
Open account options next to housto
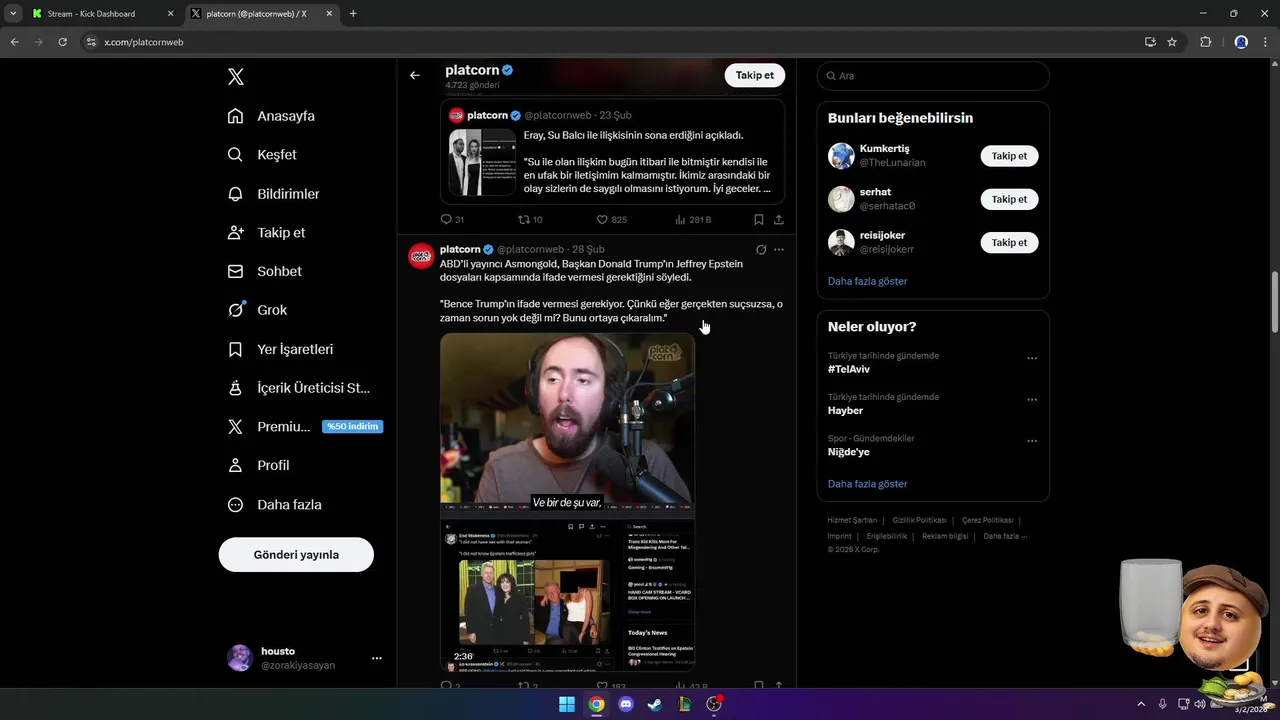tap(377, 658)
